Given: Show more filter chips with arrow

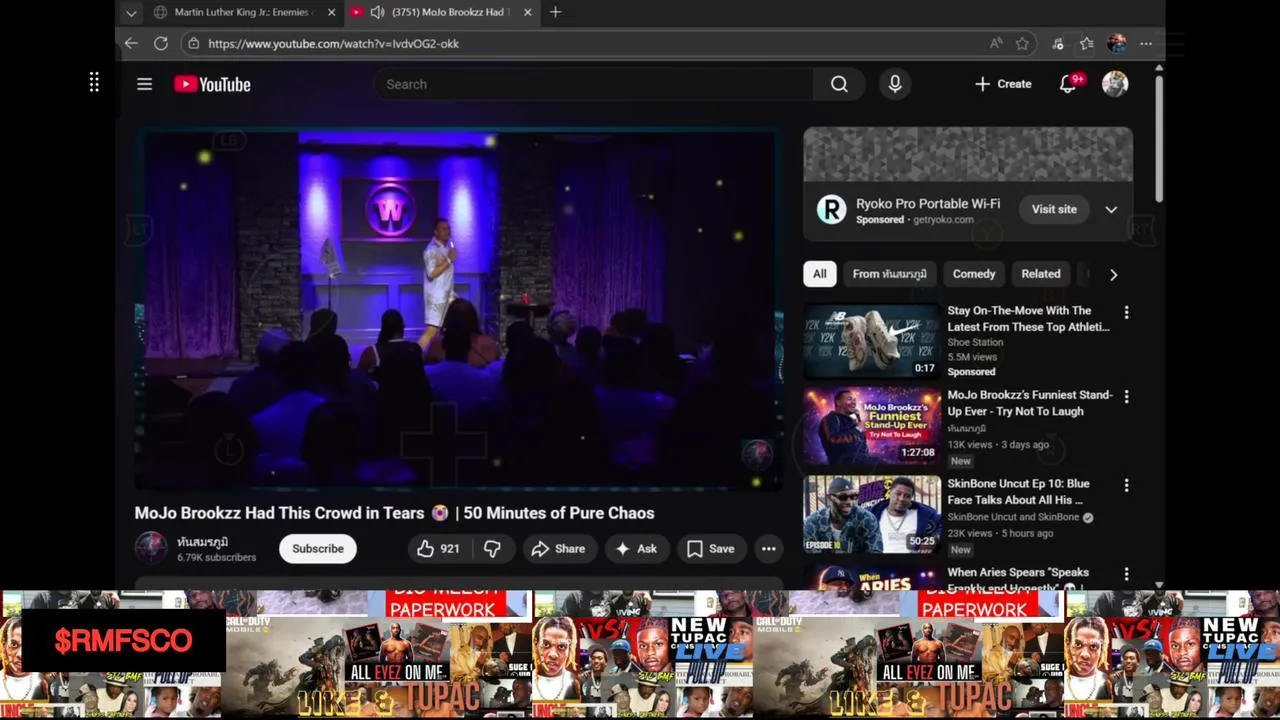Looking at the screenshot, I should click(x=1113, y=274).
